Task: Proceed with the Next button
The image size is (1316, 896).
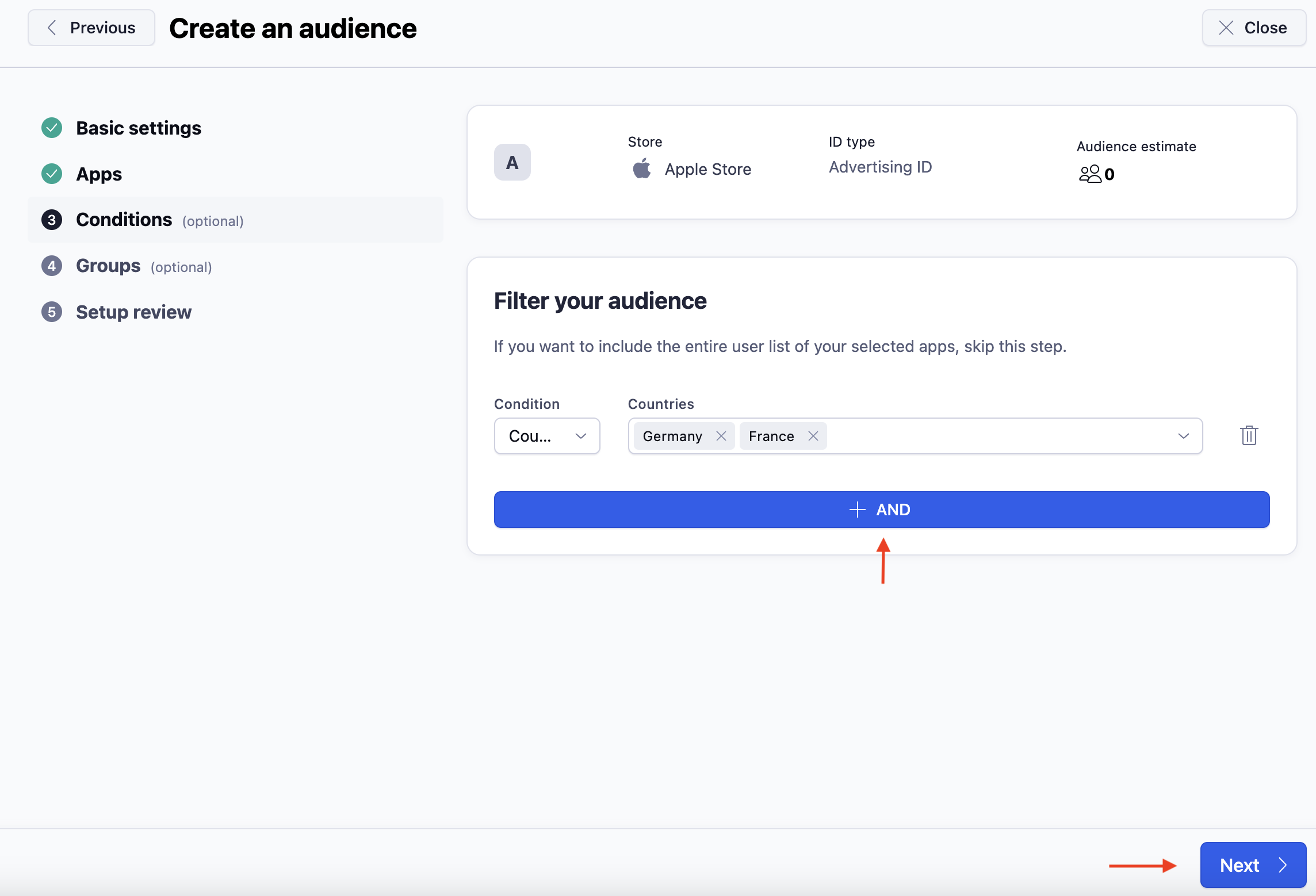Action: (x=1253, y=865)
